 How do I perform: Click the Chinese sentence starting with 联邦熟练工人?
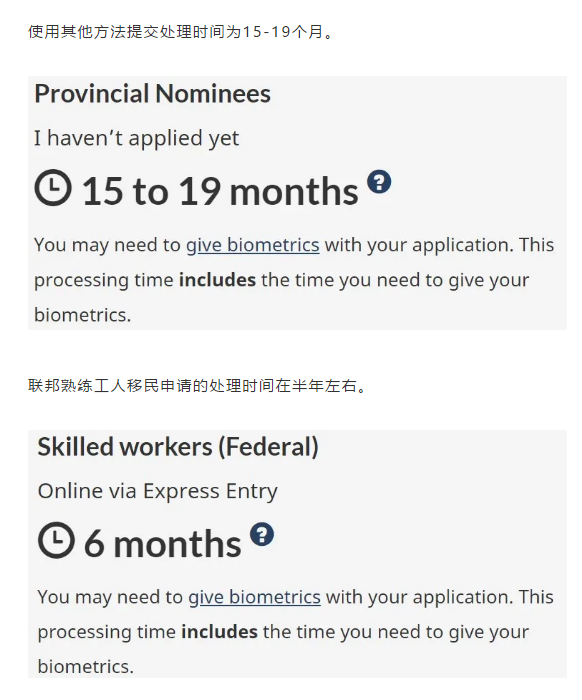pyautogui.click(x=197, y=386)
